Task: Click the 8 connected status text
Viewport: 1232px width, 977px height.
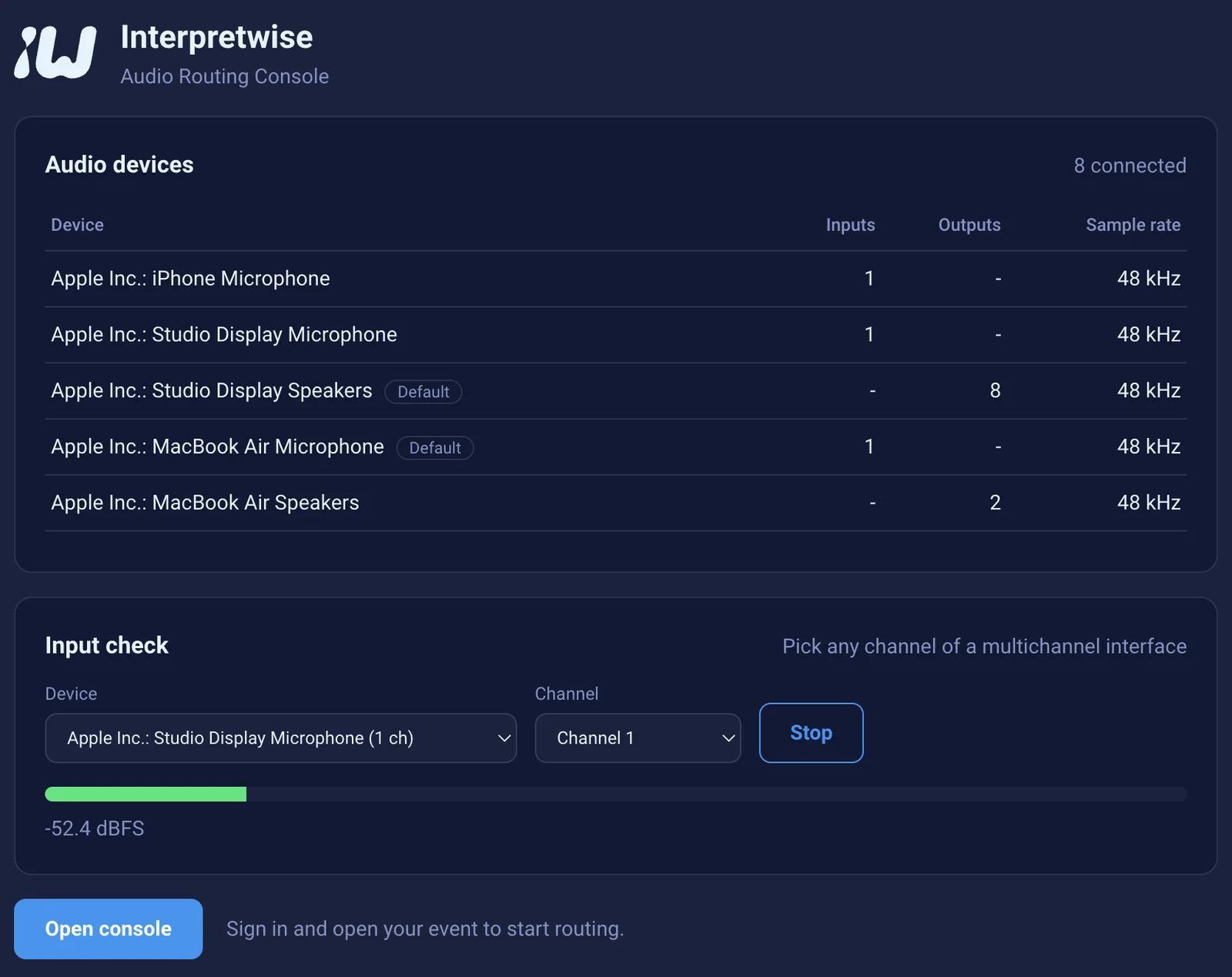Action: (1130, 166)
